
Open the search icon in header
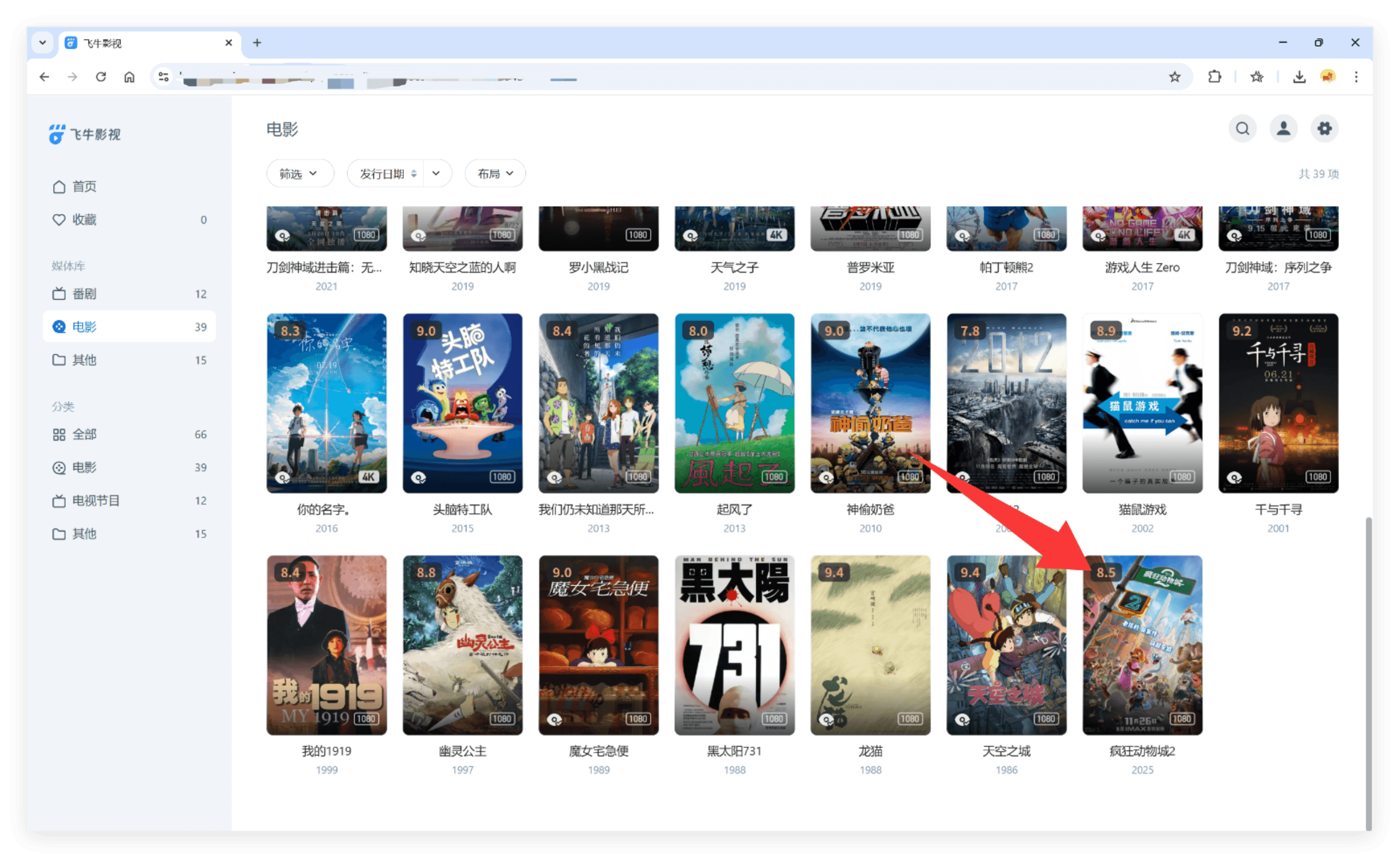(1242, 128)
